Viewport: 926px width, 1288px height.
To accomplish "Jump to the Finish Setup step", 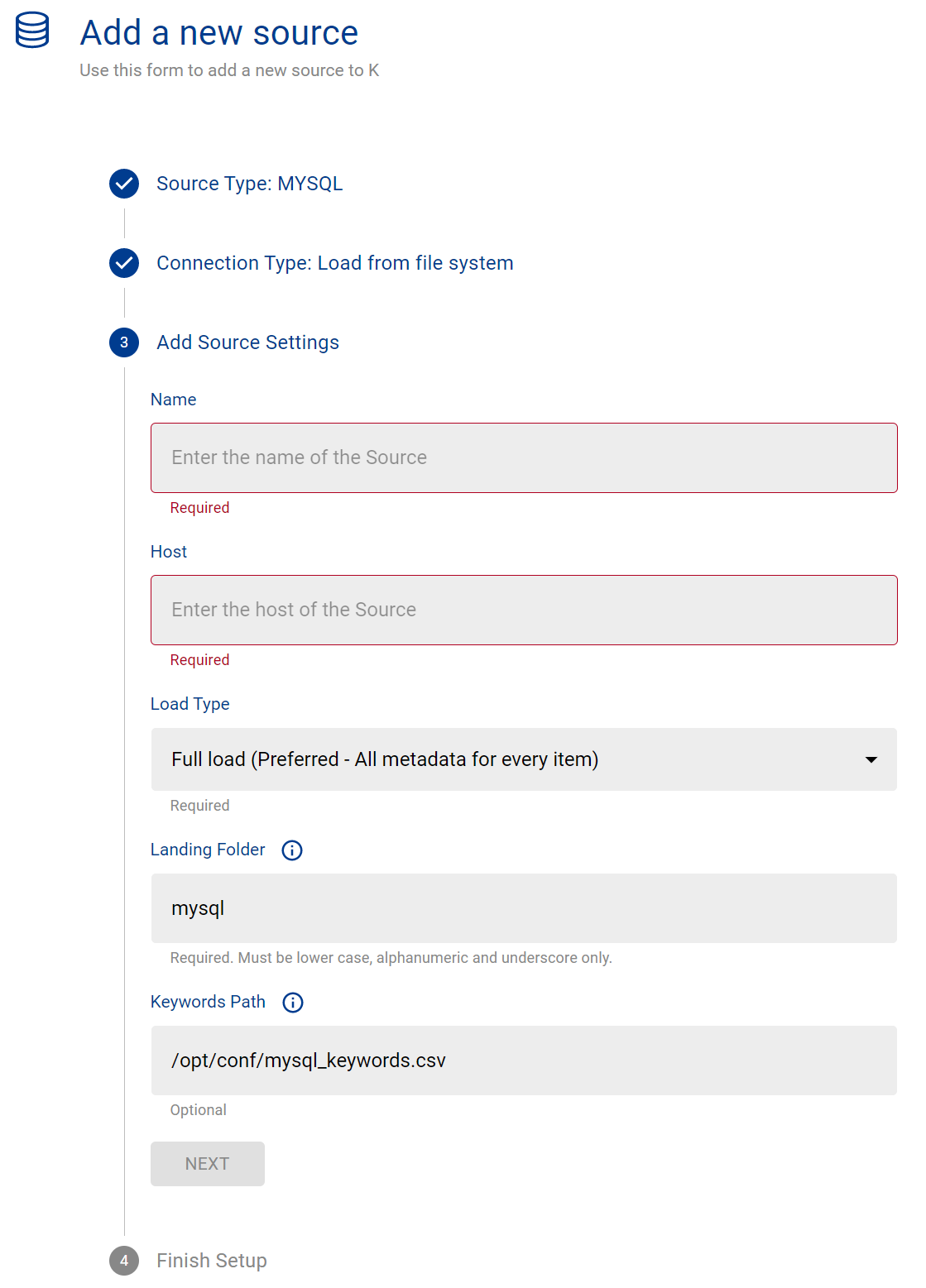I will click(x=211, y=1261).
